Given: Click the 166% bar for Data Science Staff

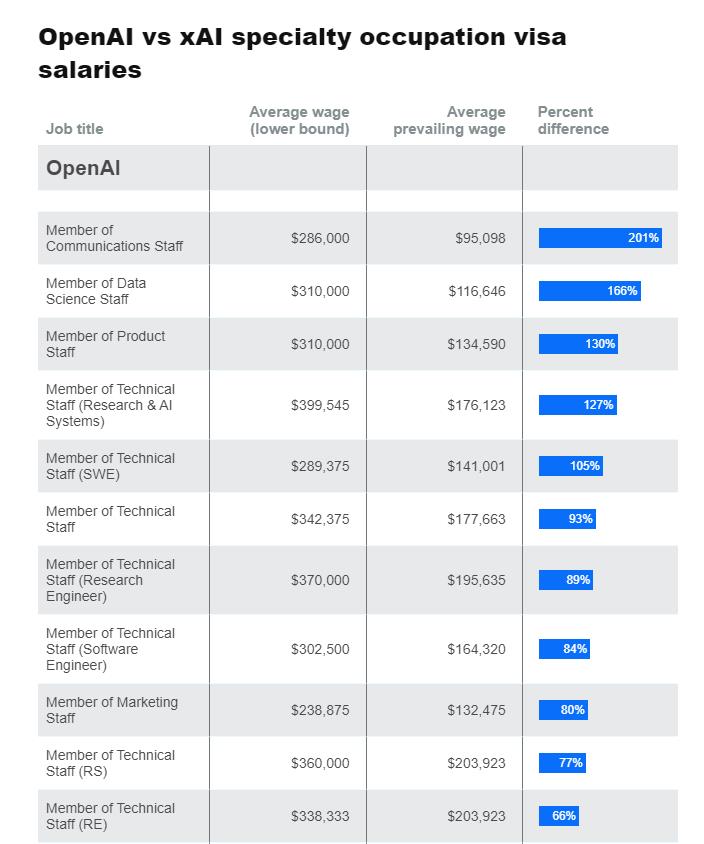Looking at the screenshot, I should 589,291.
